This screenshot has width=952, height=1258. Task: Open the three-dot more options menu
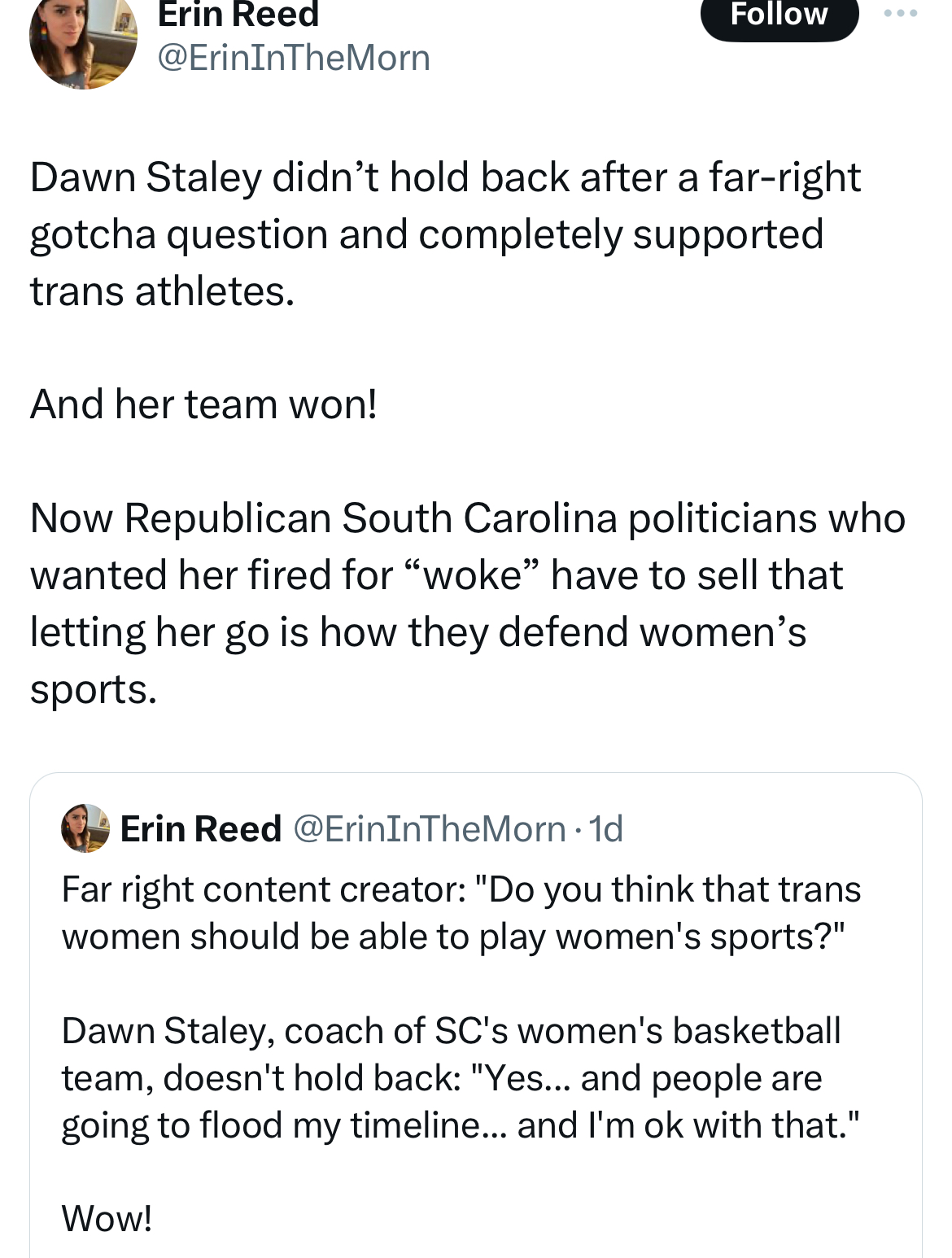pyautogui.click(x=901, y=14)
